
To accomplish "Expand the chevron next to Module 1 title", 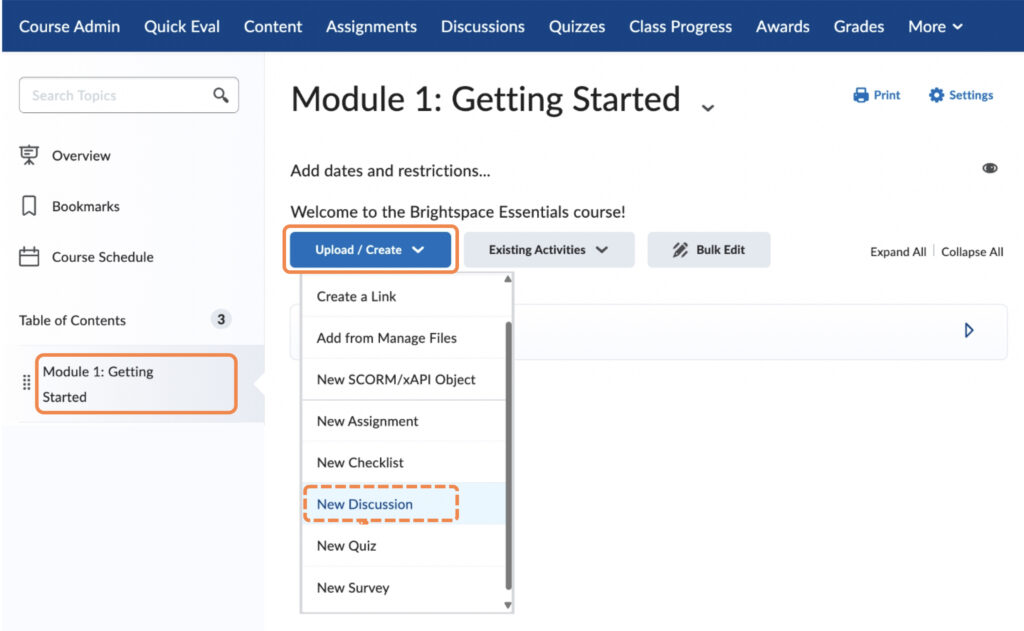I will coord(708,105).
